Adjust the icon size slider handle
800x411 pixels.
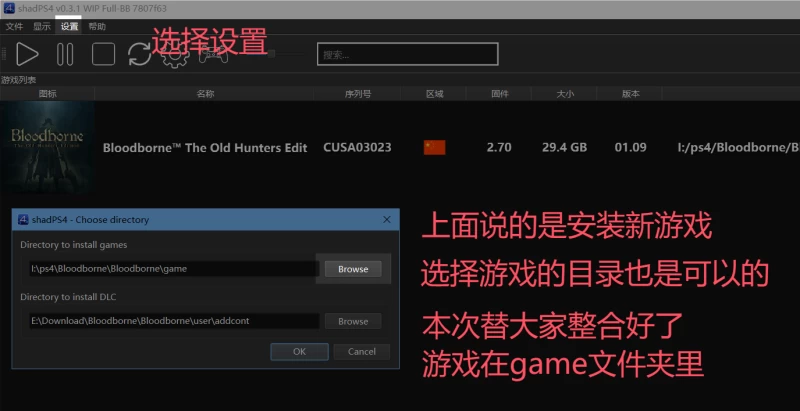pos(271,54)
